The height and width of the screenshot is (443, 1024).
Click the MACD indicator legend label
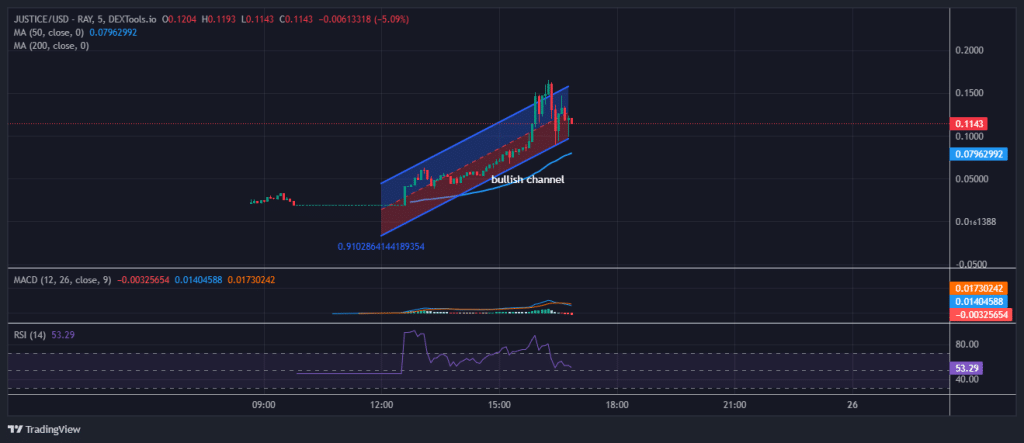62,279
